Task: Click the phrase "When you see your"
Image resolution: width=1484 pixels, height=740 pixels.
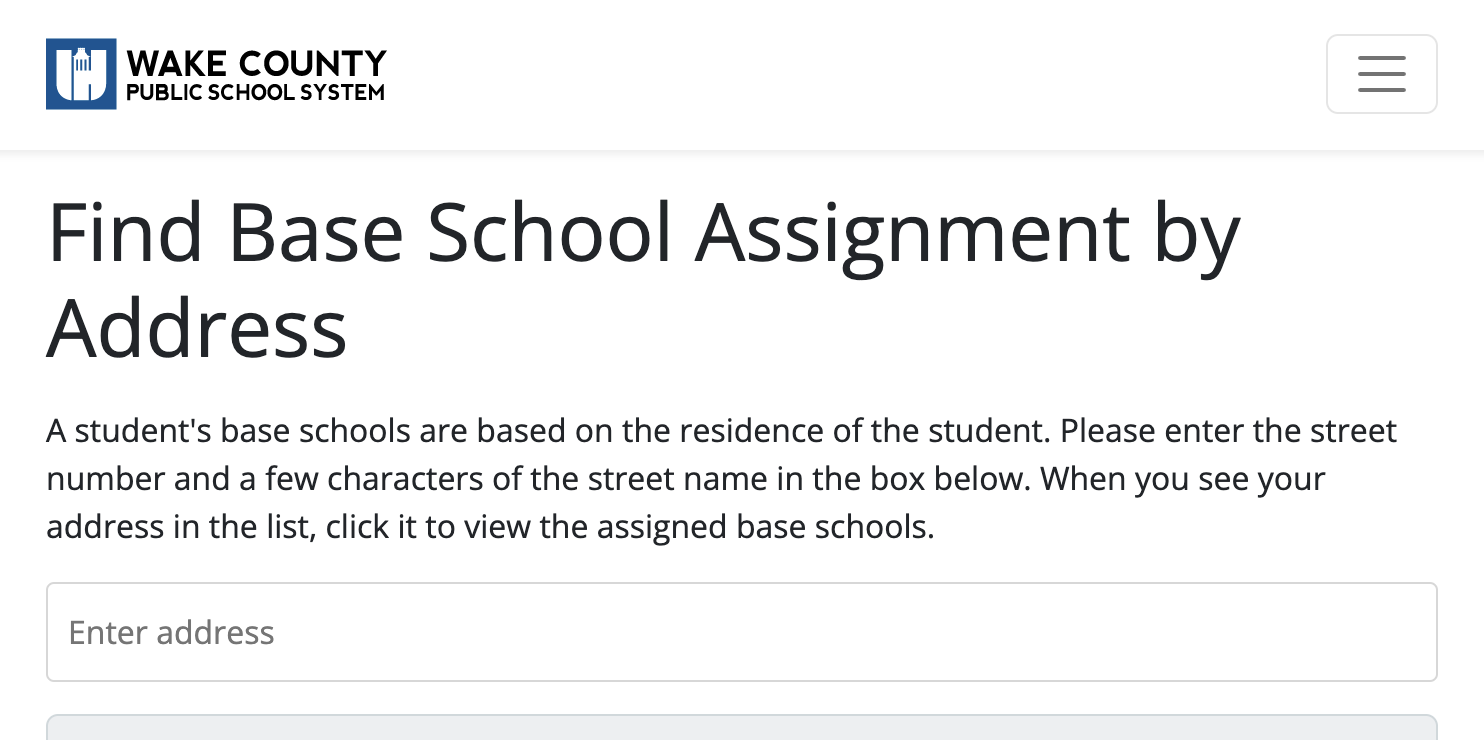Action: (x=1182, y=479)
